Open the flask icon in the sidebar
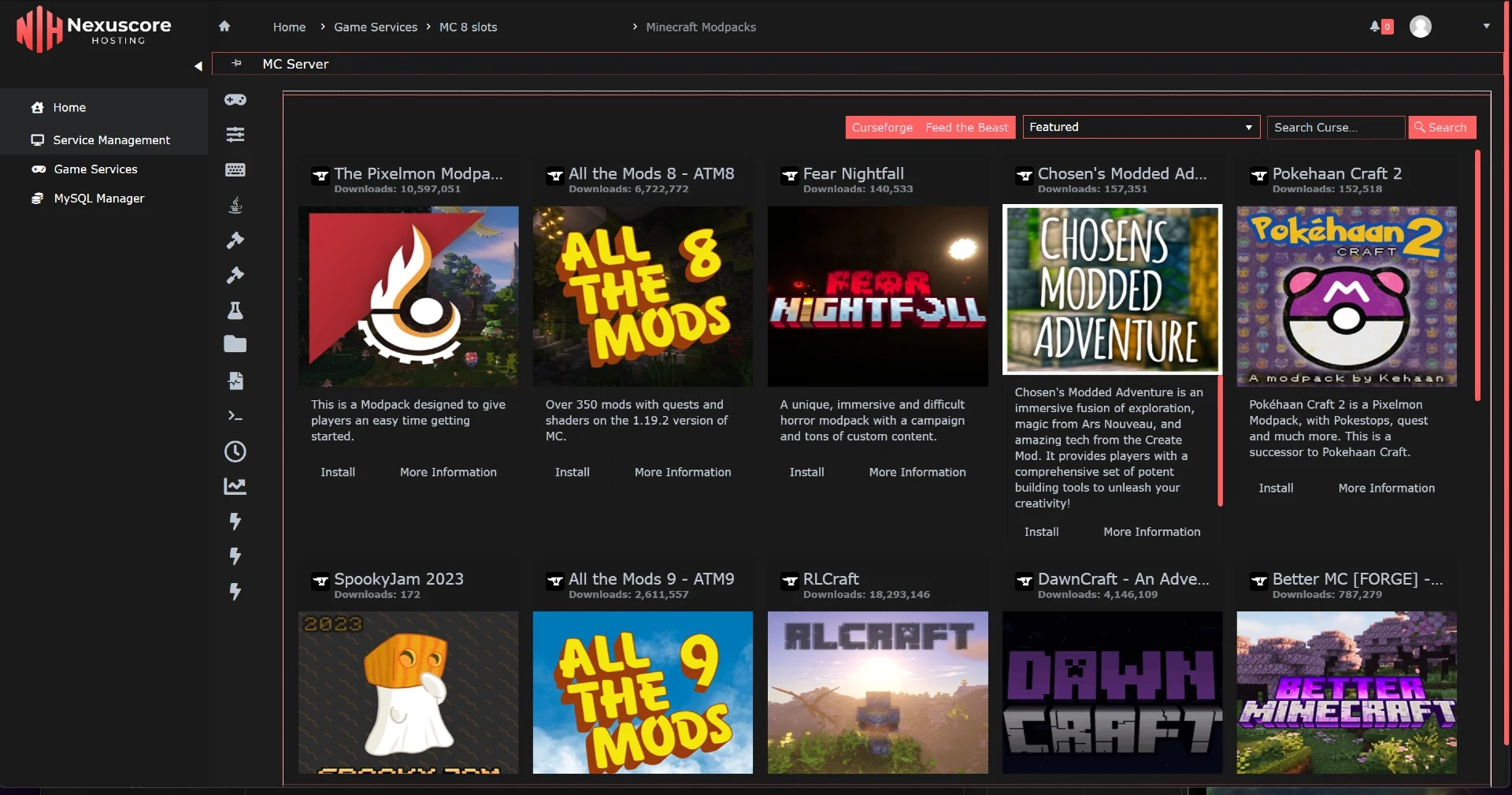 (x=235, y=310)
